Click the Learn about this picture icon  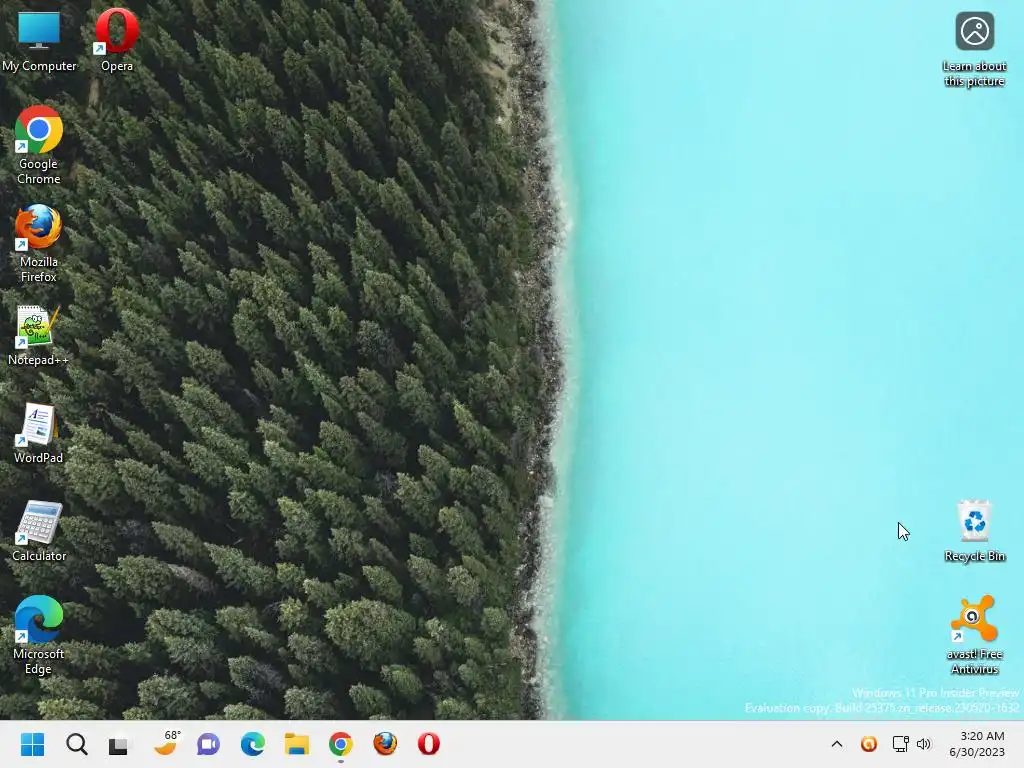(974, 49)
